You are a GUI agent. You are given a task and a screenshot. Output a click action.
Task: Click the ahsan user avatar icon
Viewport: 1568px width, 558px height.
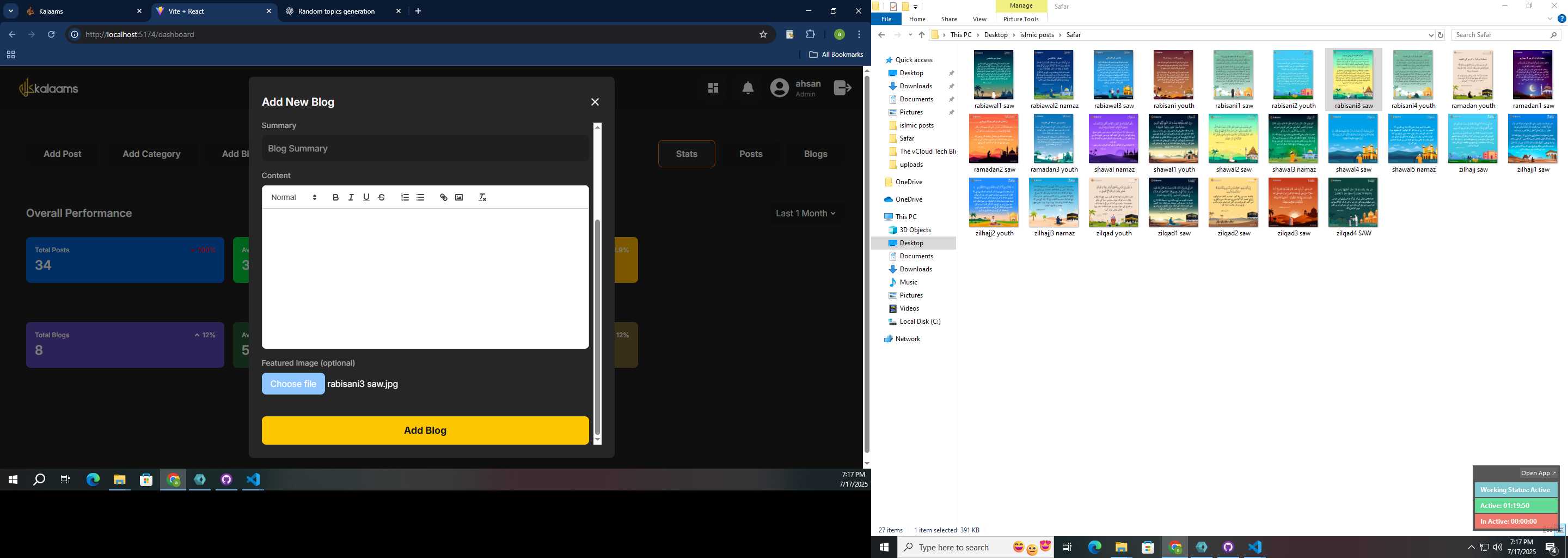click(779, 88)
